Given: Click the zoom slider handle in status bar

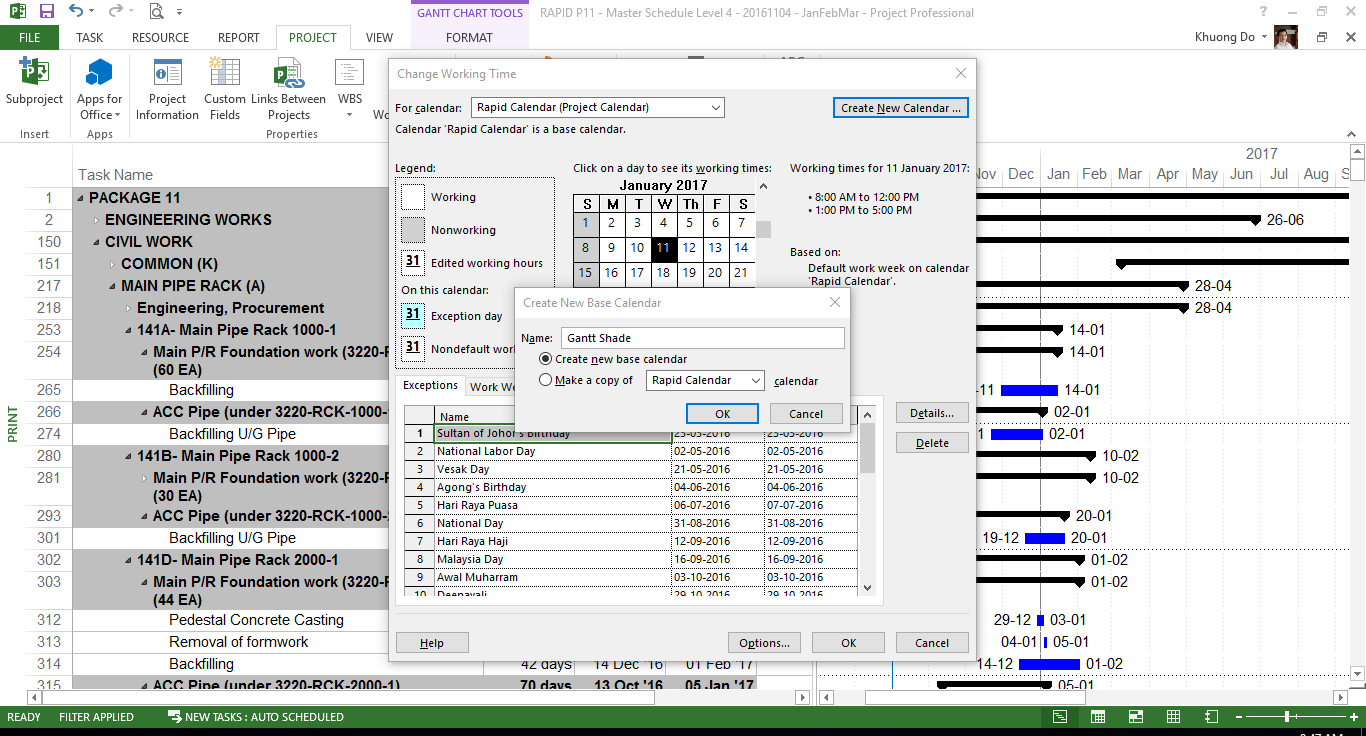Looking at the screenshot, I should click(1286, 717).
